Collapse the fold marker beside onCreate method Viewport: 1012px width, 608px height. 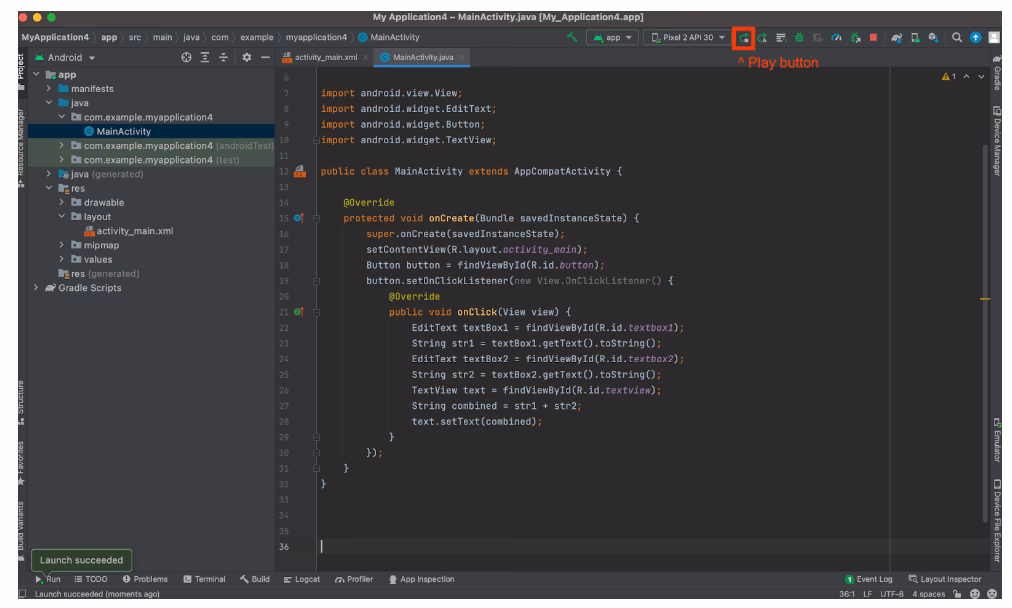coord(318,218)
